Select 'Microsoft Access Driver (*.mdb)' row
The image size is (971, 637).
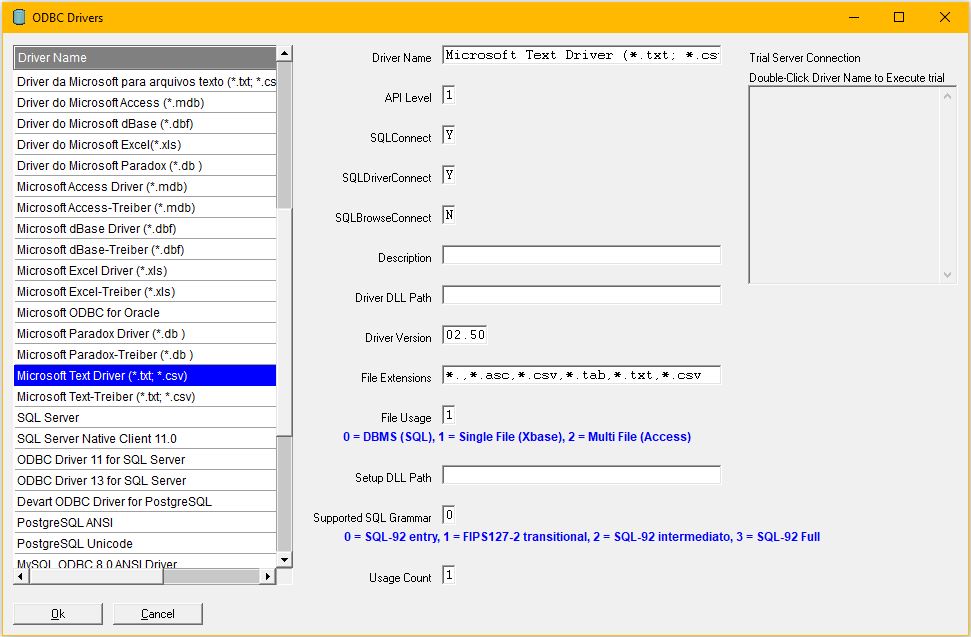pos(145,187)
